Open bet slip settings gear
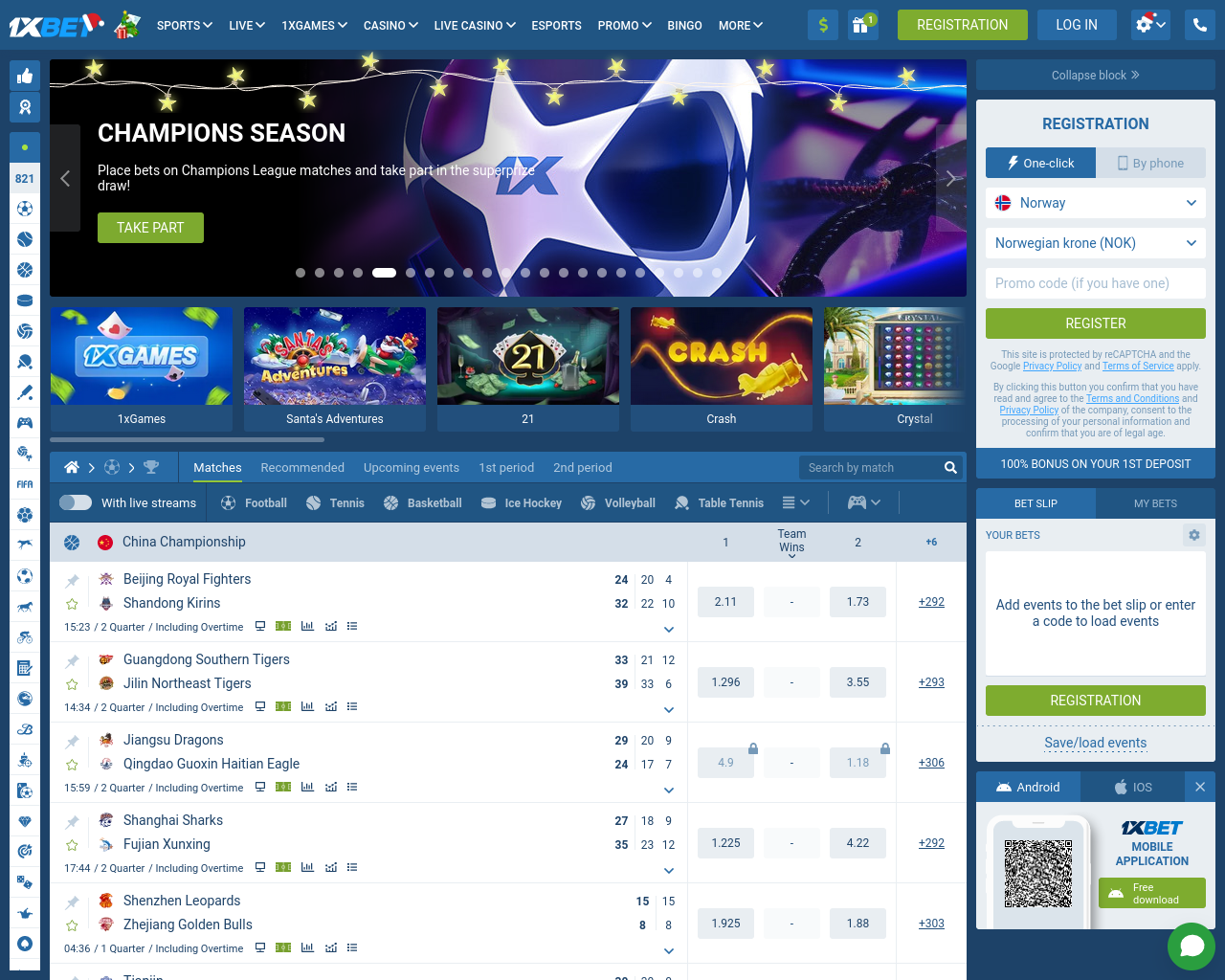 1193,535
